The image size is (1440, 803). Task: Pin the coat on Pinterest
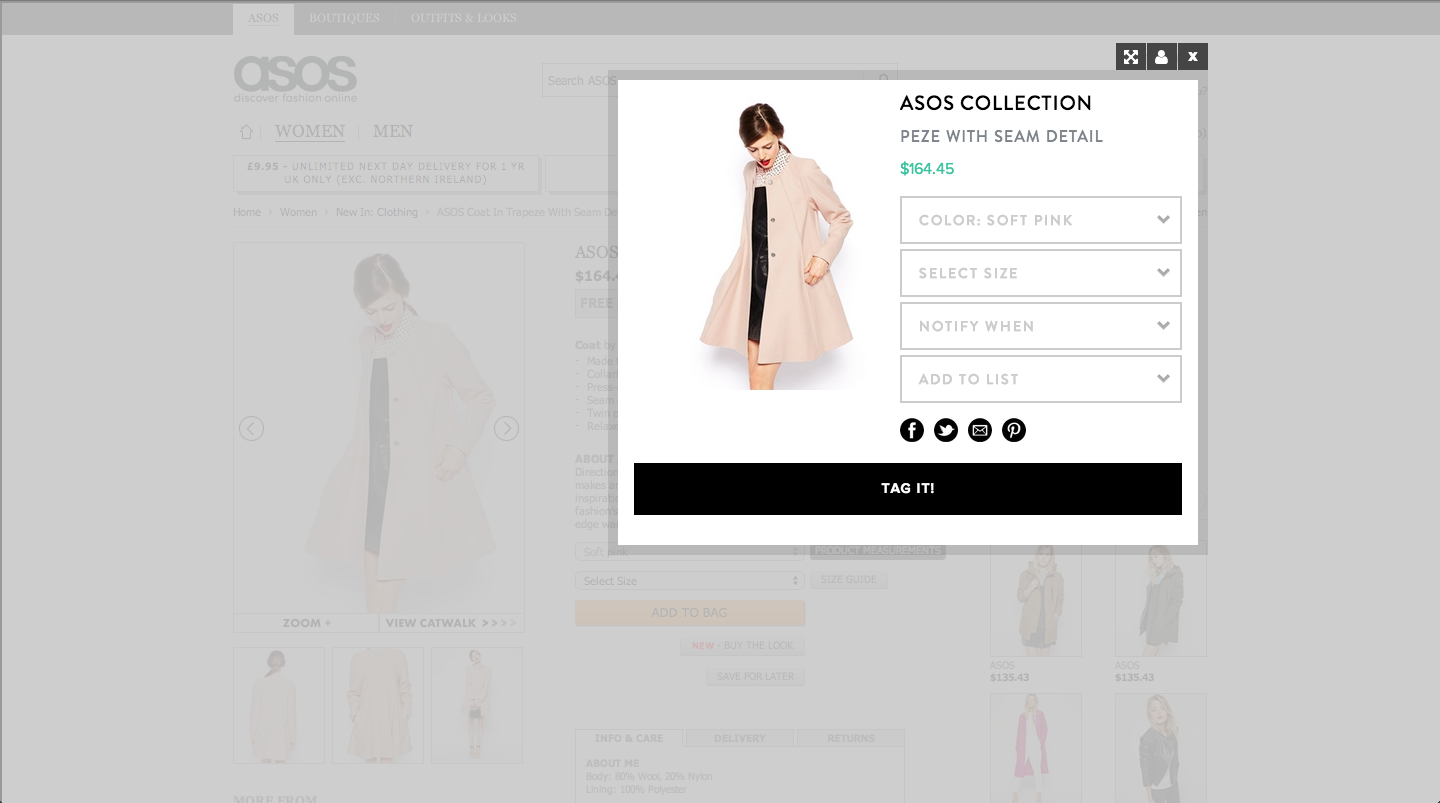(1014, 430)
